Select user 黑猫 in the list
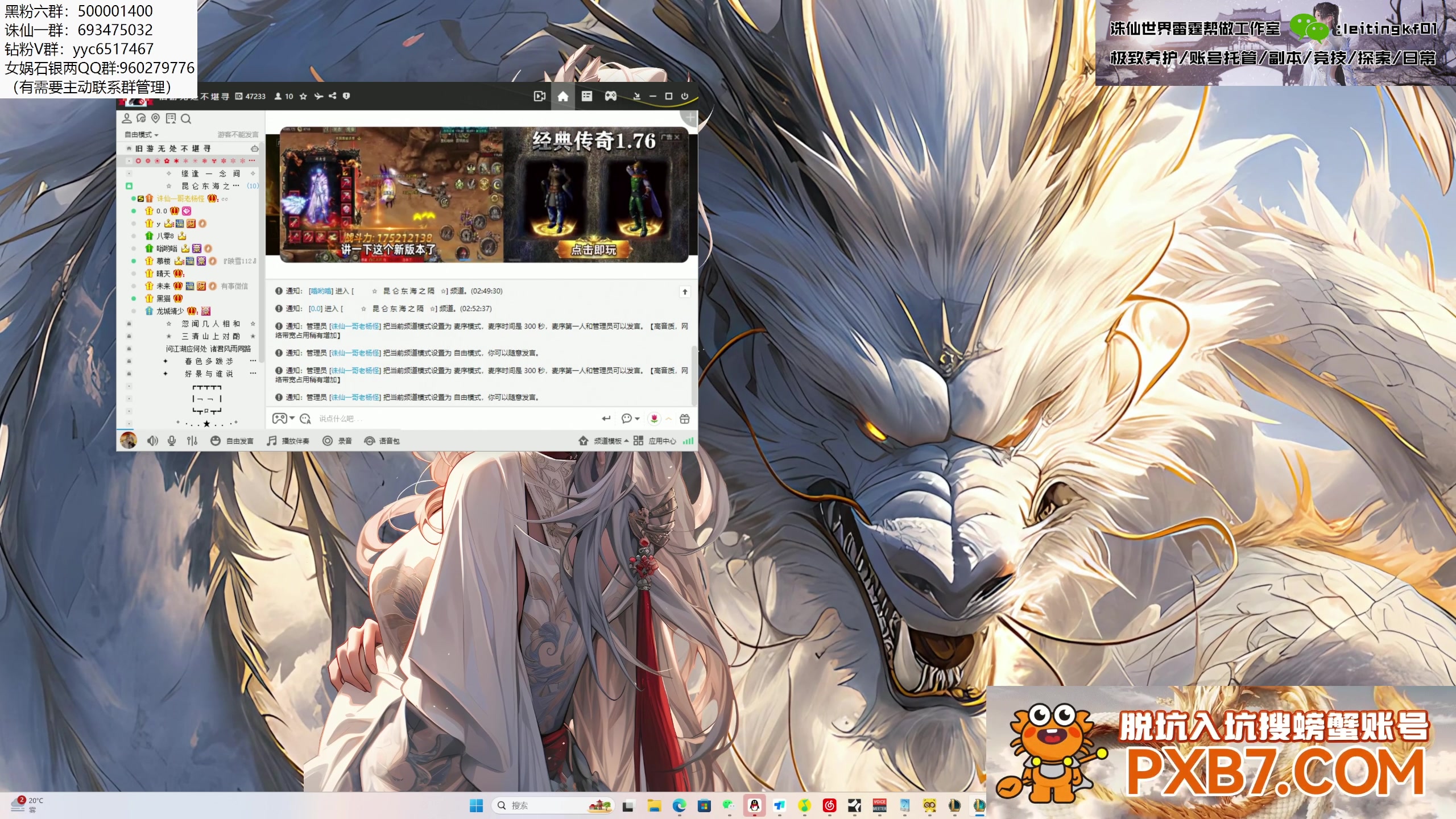This screenshot has height=819, width=1456. coord(163,299)
